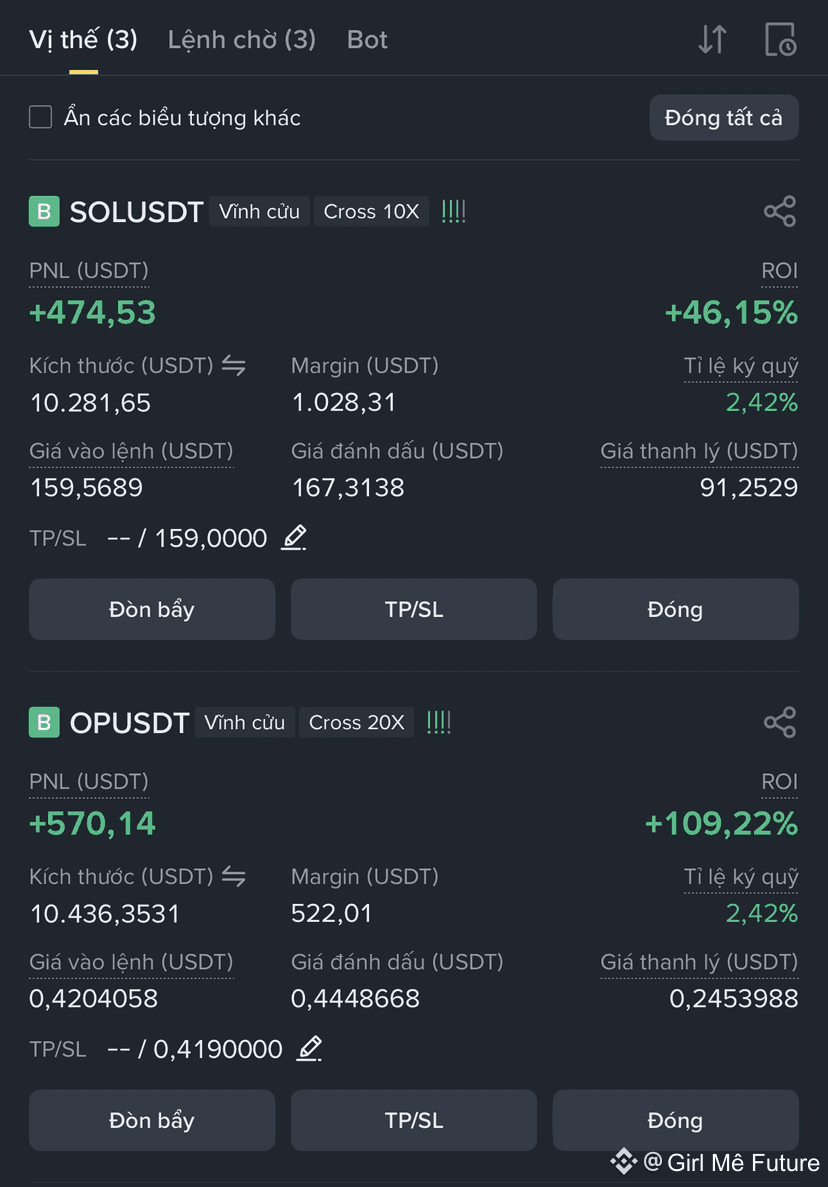The height and width of the screenshot is (1187, 828).
Task: Edit OPUSDT TP/SL pencil icon
Action: click(x=309, y=1048)
